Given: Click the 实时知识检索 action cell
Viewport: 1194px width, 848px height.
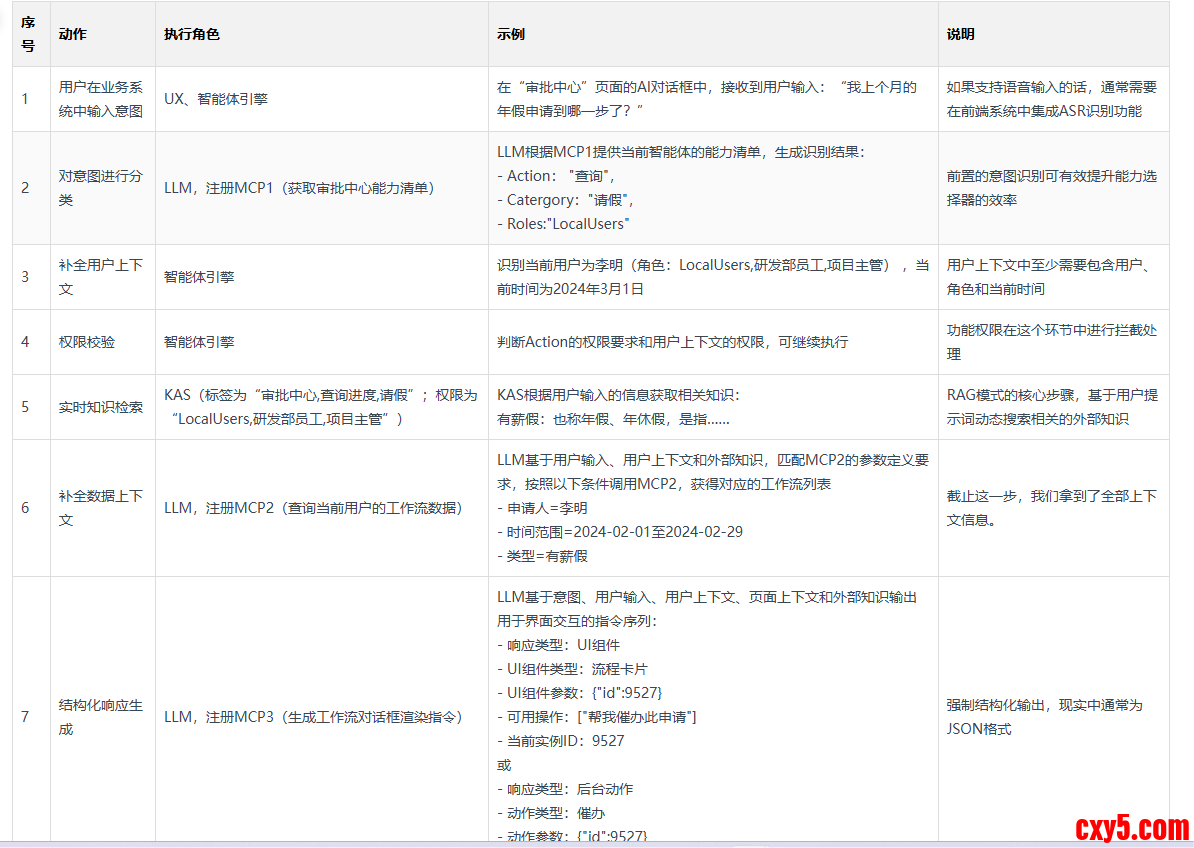Looking at the screenshot, I should pyautogui.click(x=101, y=407).
